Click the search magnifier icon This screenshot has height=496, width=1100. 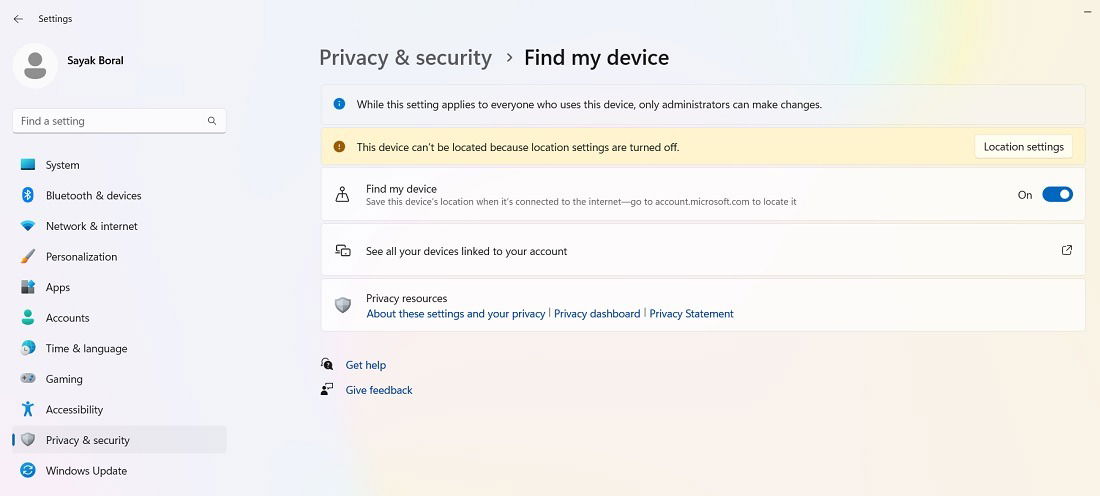212,121
